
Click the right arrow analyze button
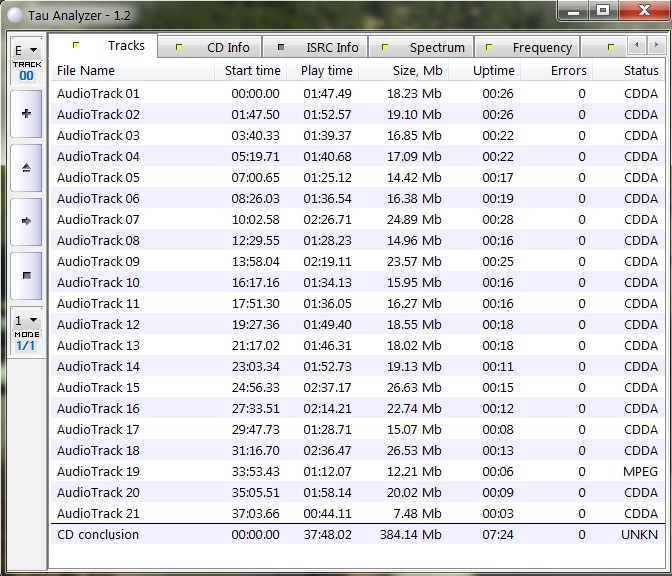click(25, 220)
